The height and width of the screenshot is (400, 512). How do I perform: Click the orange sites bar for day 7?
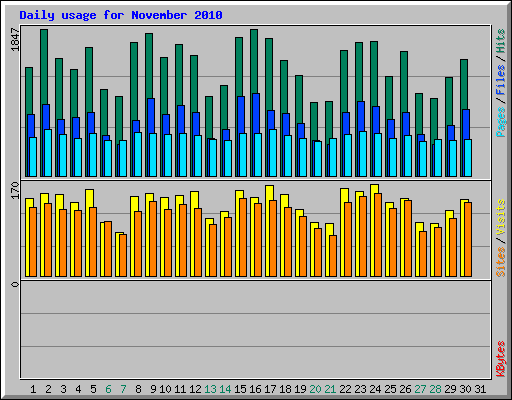click(x=123, y=256)
